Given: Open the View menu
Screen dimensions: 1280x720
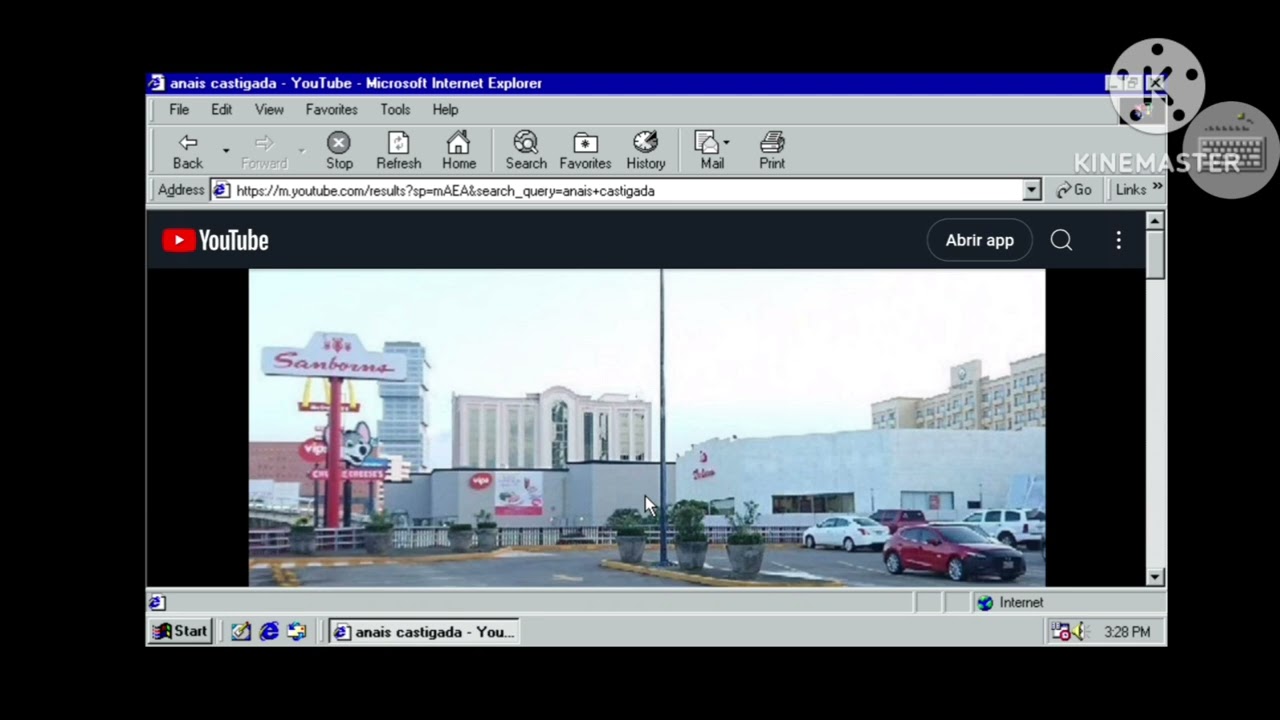Looking at the screenshot, I should click(x=269, y=110).
